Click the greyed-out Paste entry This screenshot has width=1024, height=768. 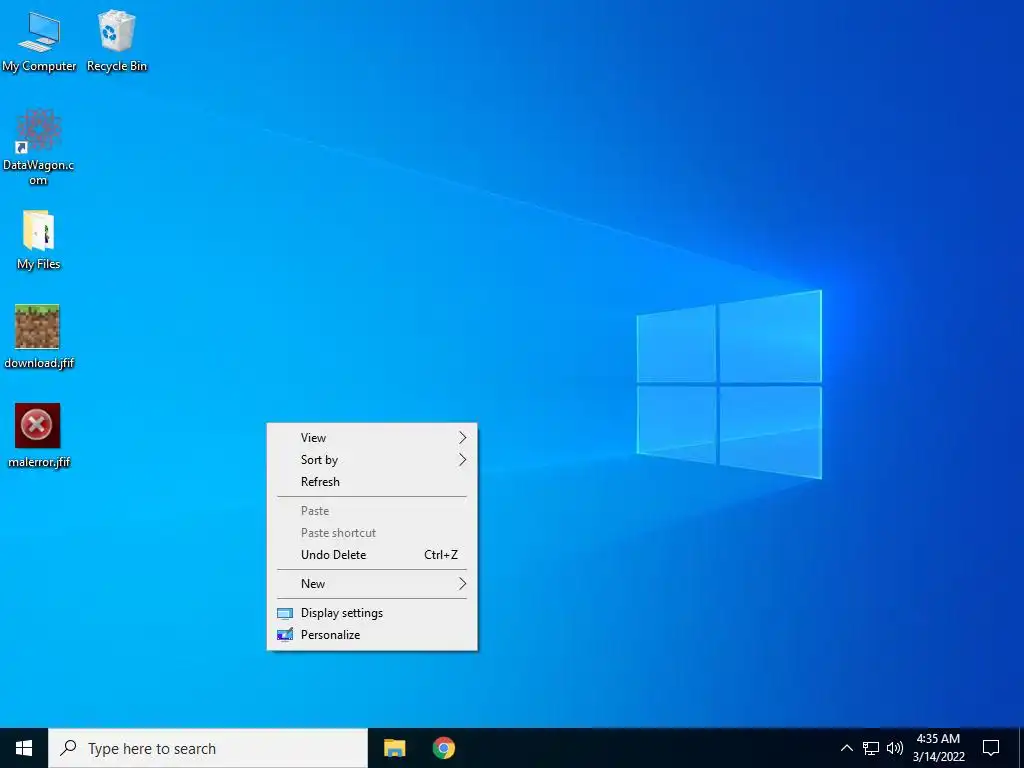click(372, 511)
